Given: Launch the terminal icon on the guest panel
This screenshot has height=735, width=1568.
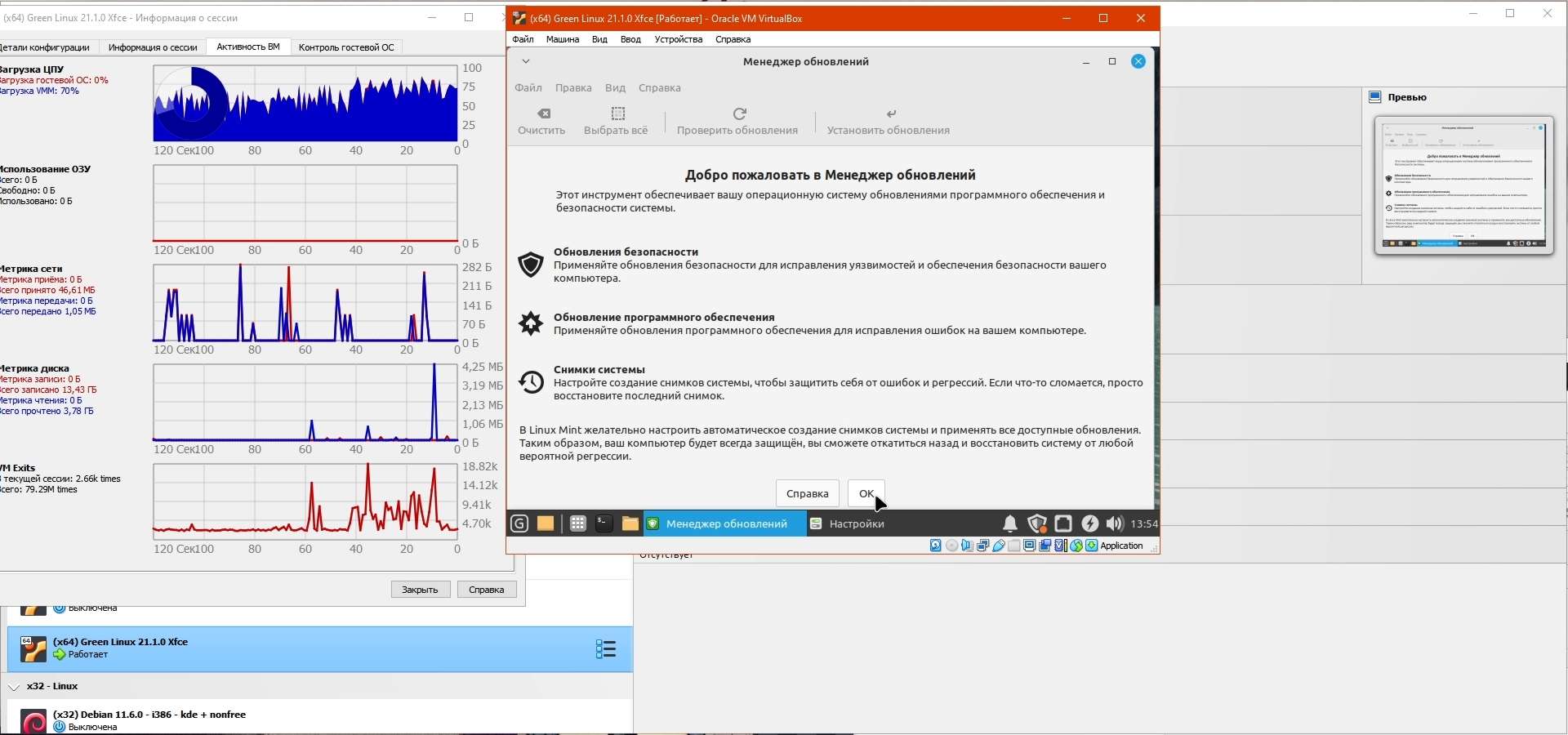Looking at the screenshot, I should coord(604,524).
